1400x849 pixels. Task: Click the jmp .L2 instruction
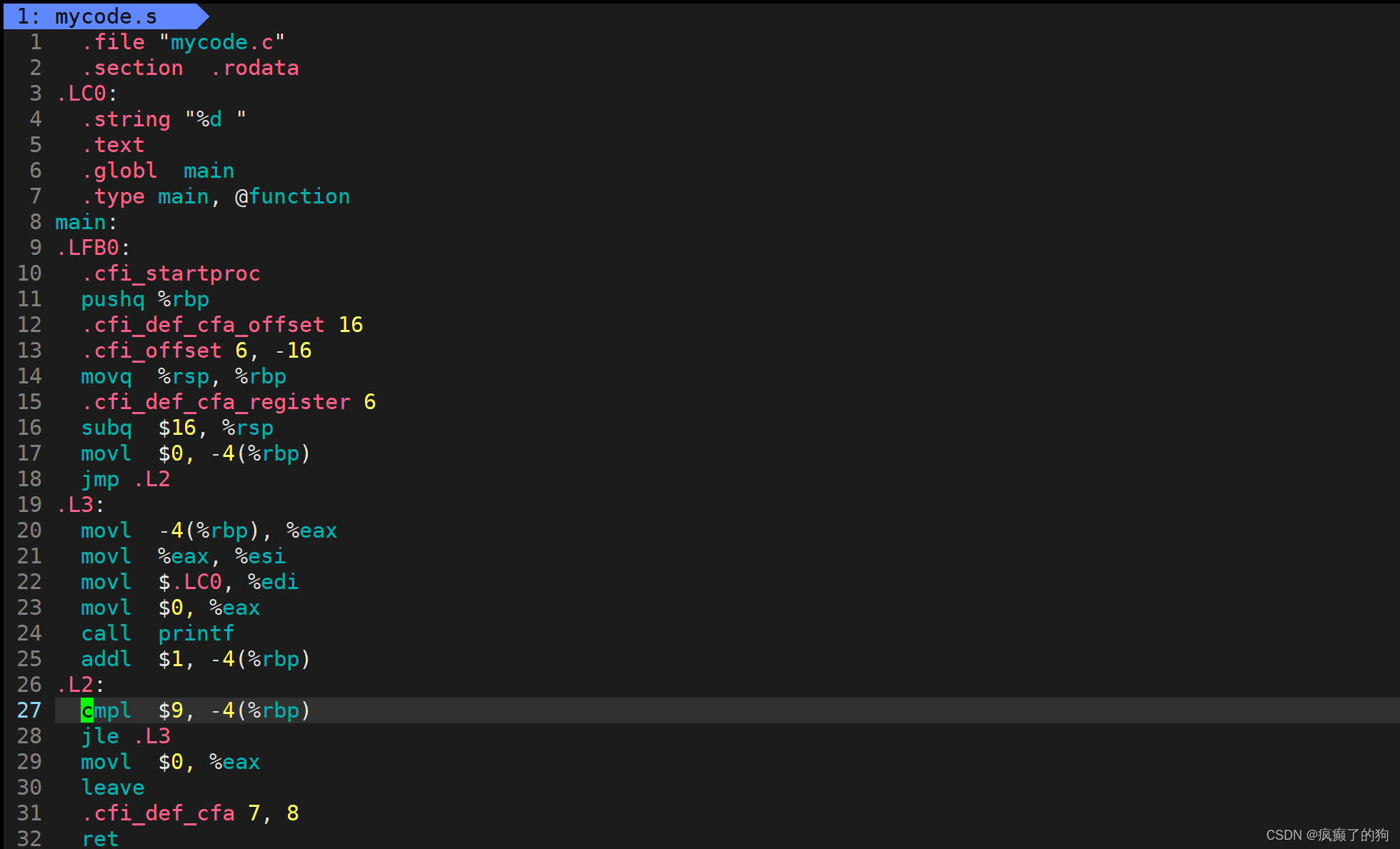pos(126,479)
